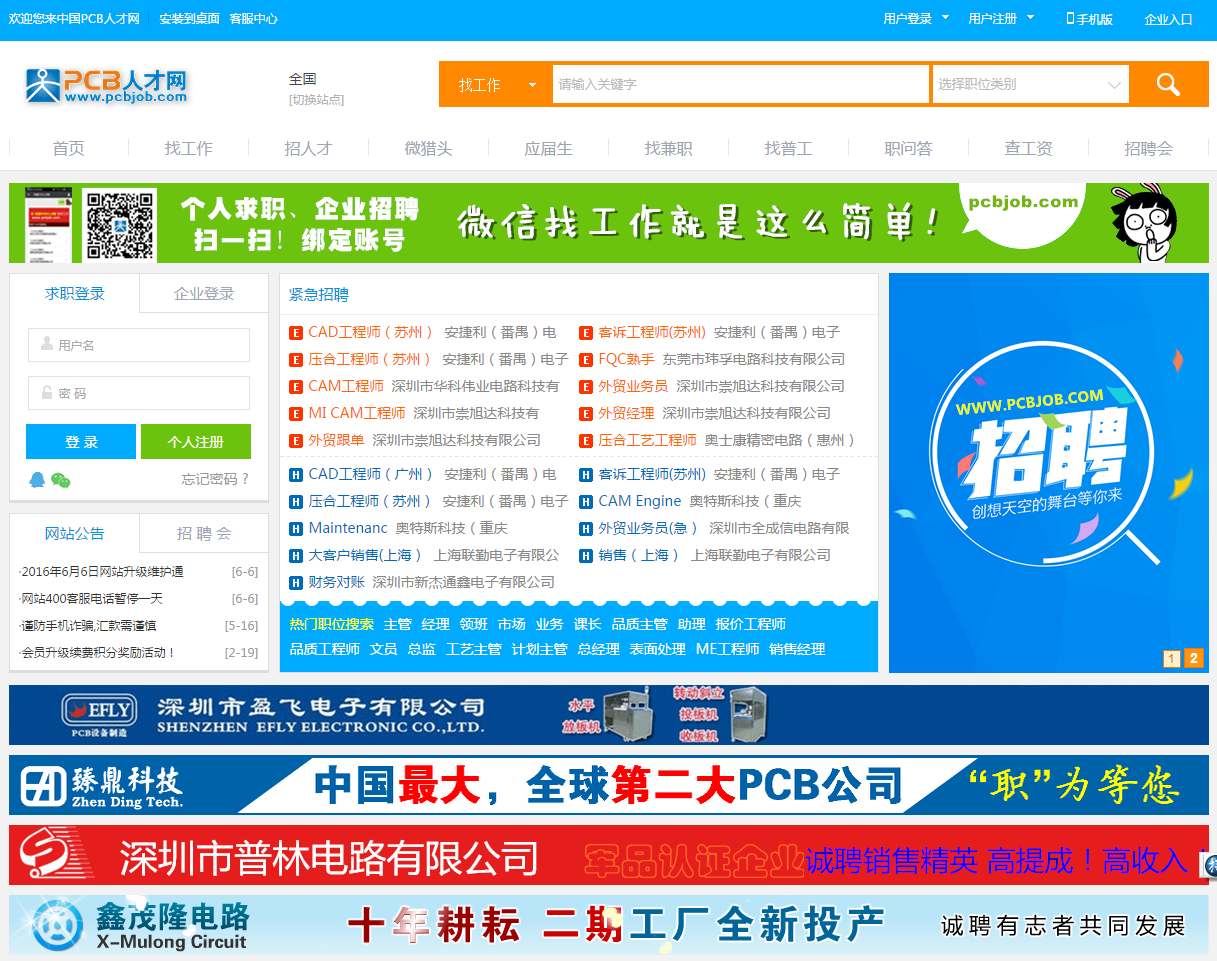
Task: Open the 选择职位类别 category dropdown
Action: [1030, 85]
